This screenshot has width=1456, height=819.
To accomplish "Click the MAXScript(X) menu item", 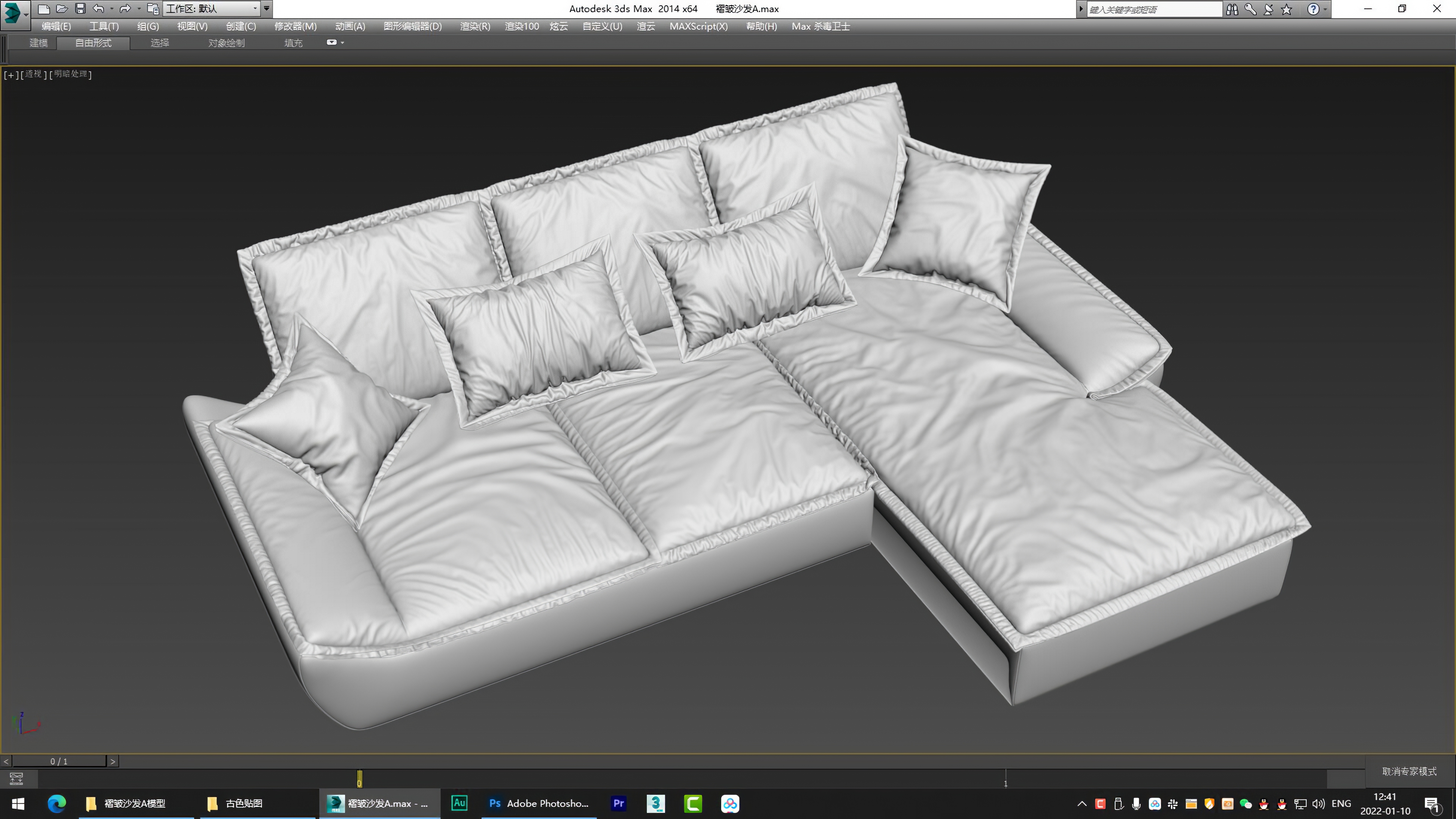I will [698, 26].
